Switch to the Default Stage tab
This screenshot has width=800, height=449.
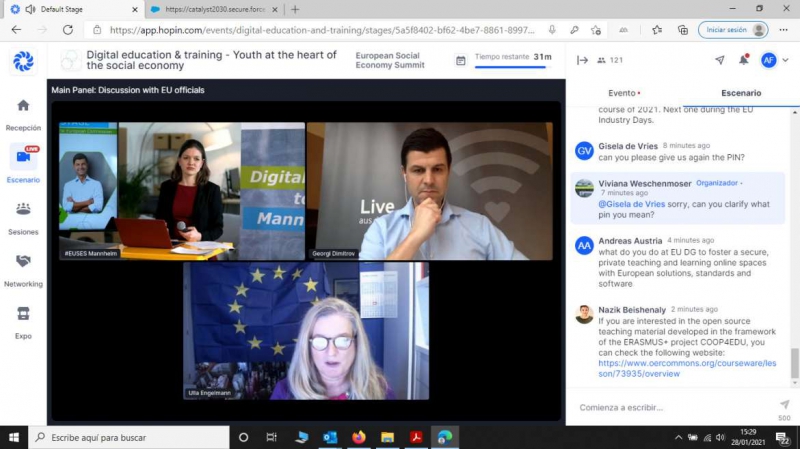coord(74,9)
